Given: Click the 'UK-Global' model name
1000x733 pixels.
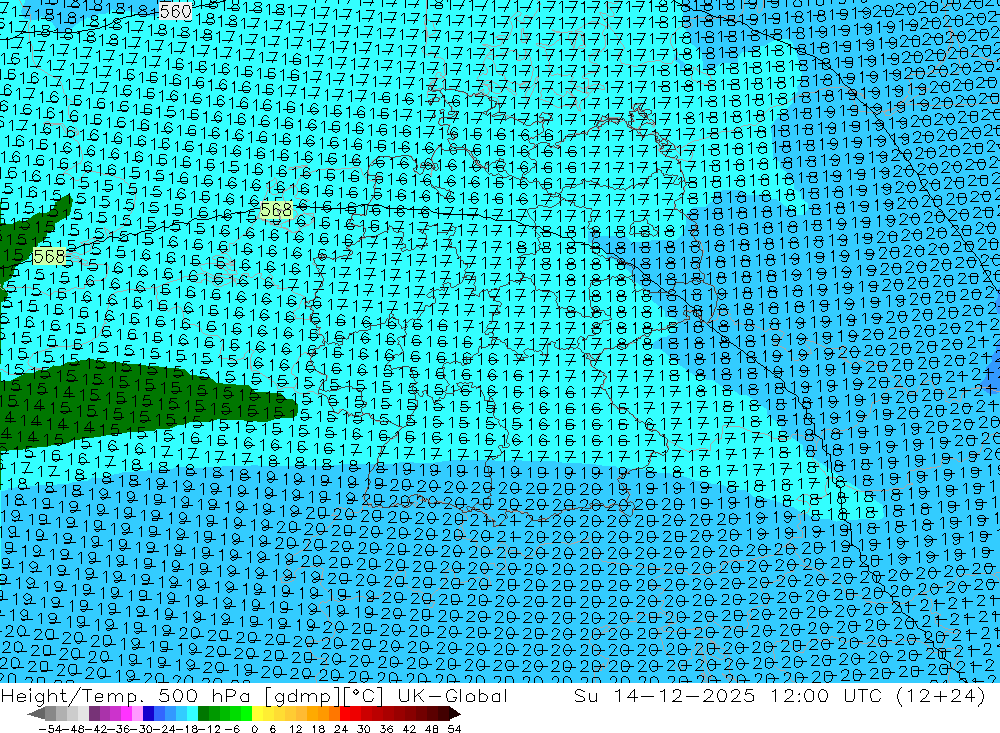Looking at the screenshot, I should 452,696.
